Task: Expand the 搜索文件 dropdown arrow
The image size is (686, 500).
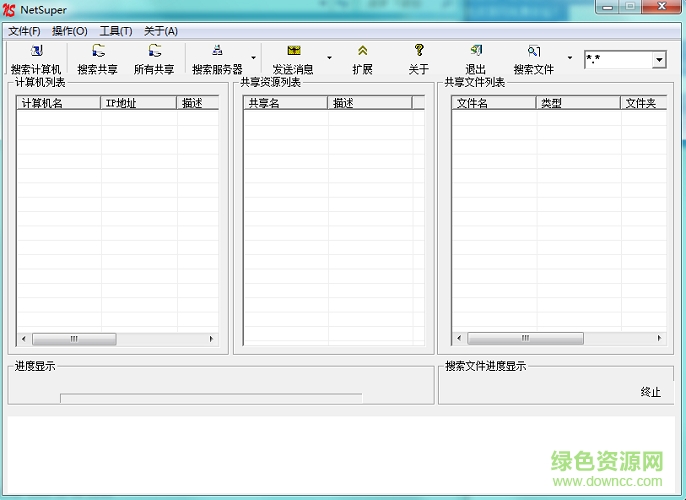Action: click(570, 58)
